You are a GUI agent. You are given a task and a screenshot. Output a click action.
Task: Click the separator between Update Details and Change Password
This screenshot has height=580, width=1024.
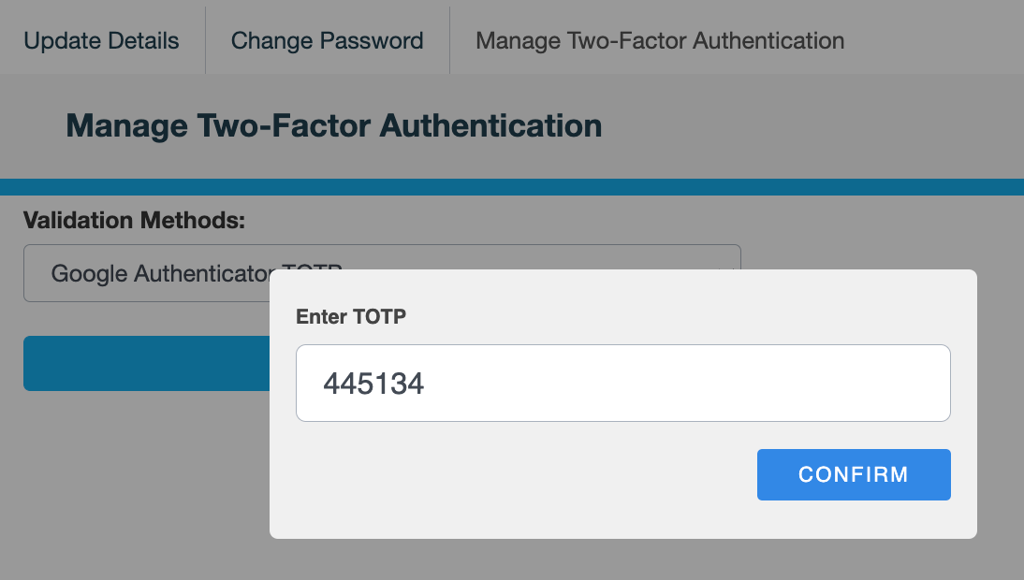click(205, 41)
